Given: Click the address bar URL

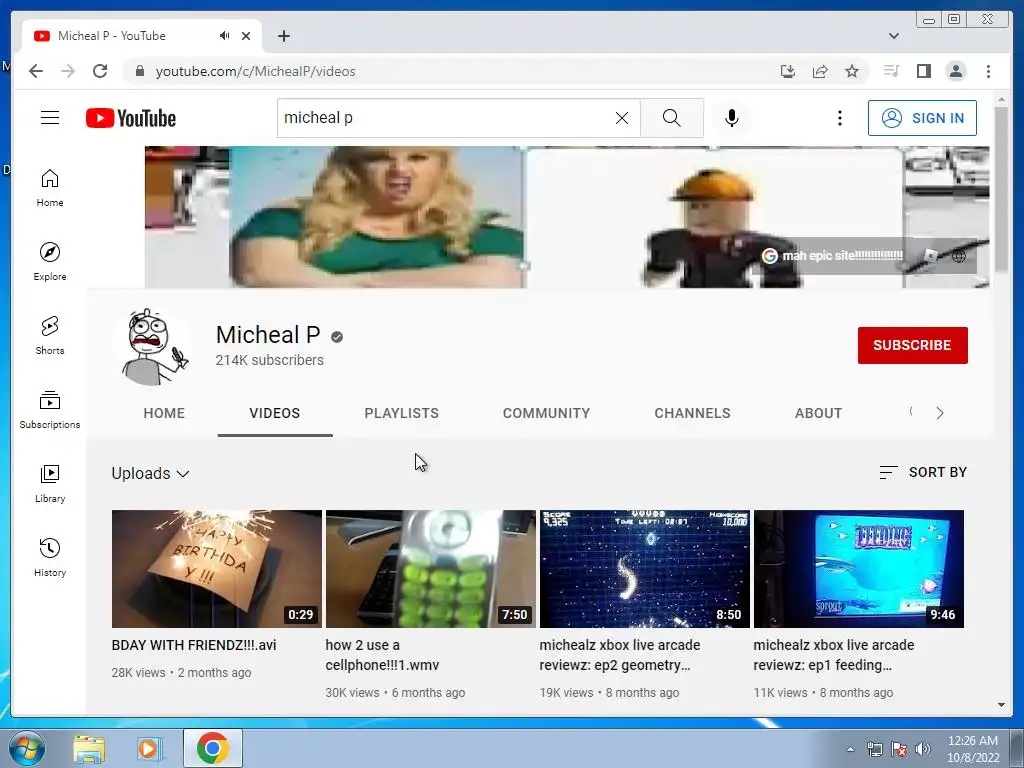Looking at the screenshot, I should (255, 71).
